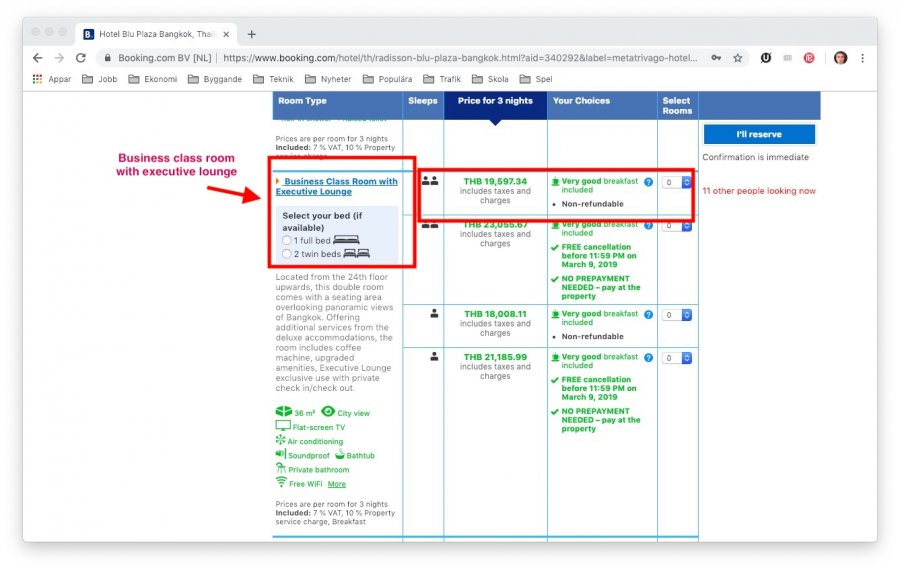Open room quantity dropdown for THB 21,185.99
The width and height of the screenshot is (900, 570).
click(677, 357)
